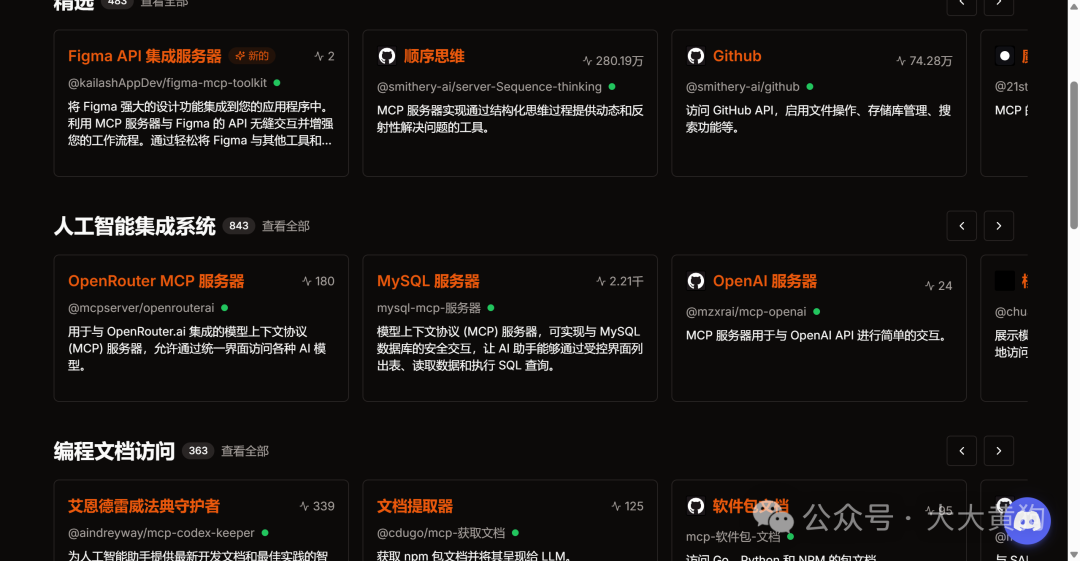Open 艾恩德雷威法典守护者 page
The height and width of the screenshot is (561, 1080).
pos(144,506)
